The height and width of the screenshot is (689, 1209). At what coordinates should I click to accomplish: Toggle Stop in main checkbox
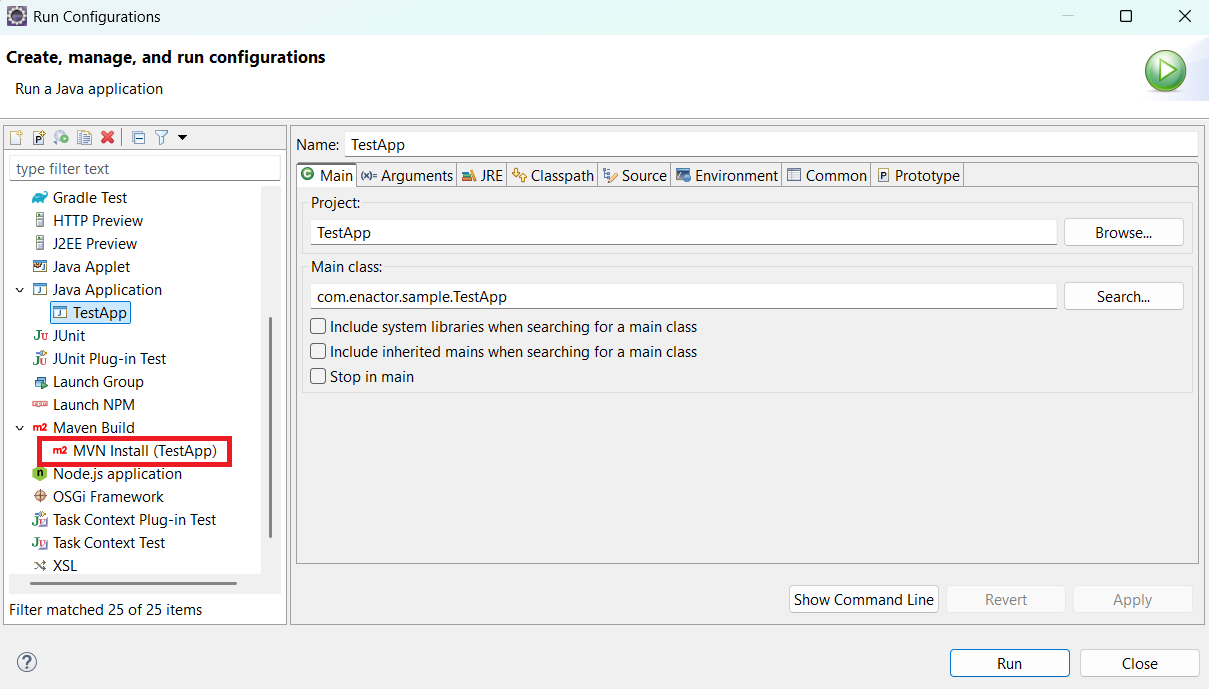tap(318, 377)
